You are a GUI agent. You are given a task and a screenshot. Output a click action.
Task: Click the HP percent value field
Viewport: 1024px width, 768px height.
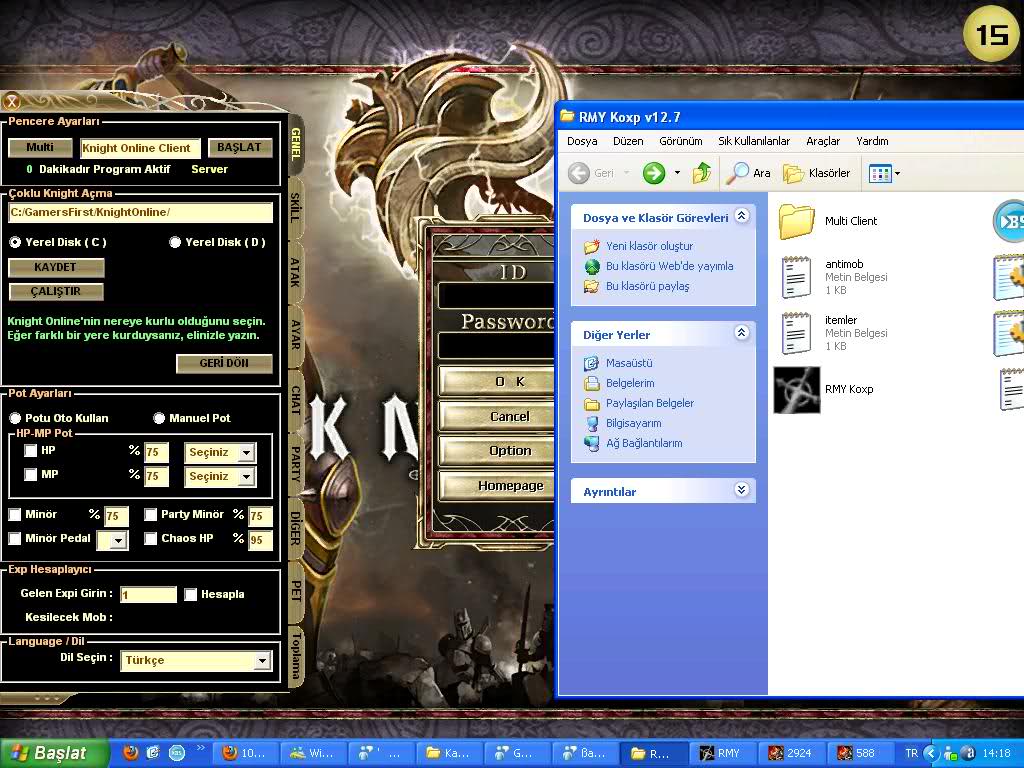coord(157,453)
